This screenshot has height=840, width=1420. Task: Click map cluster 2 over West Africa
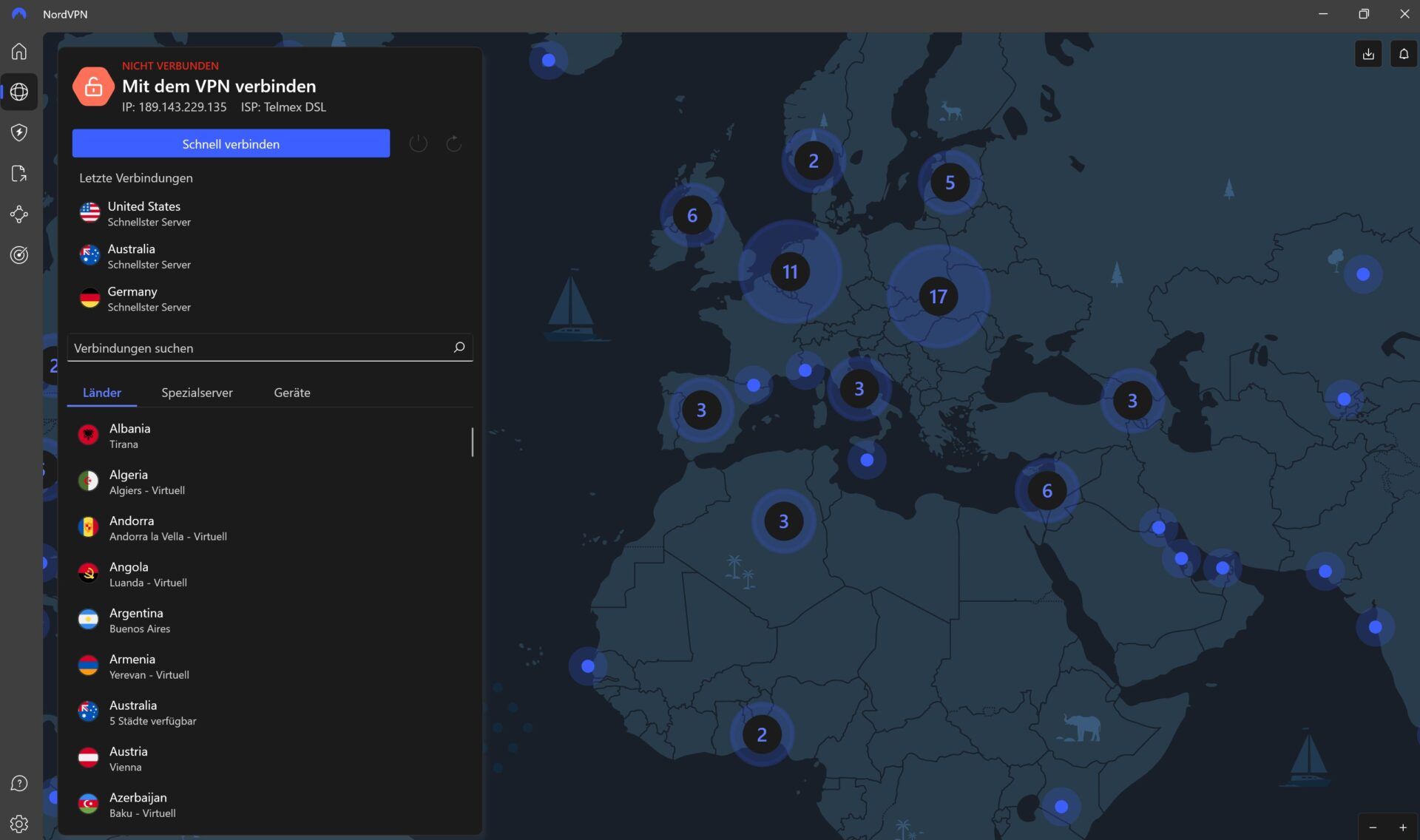click(x=762, y=735)
